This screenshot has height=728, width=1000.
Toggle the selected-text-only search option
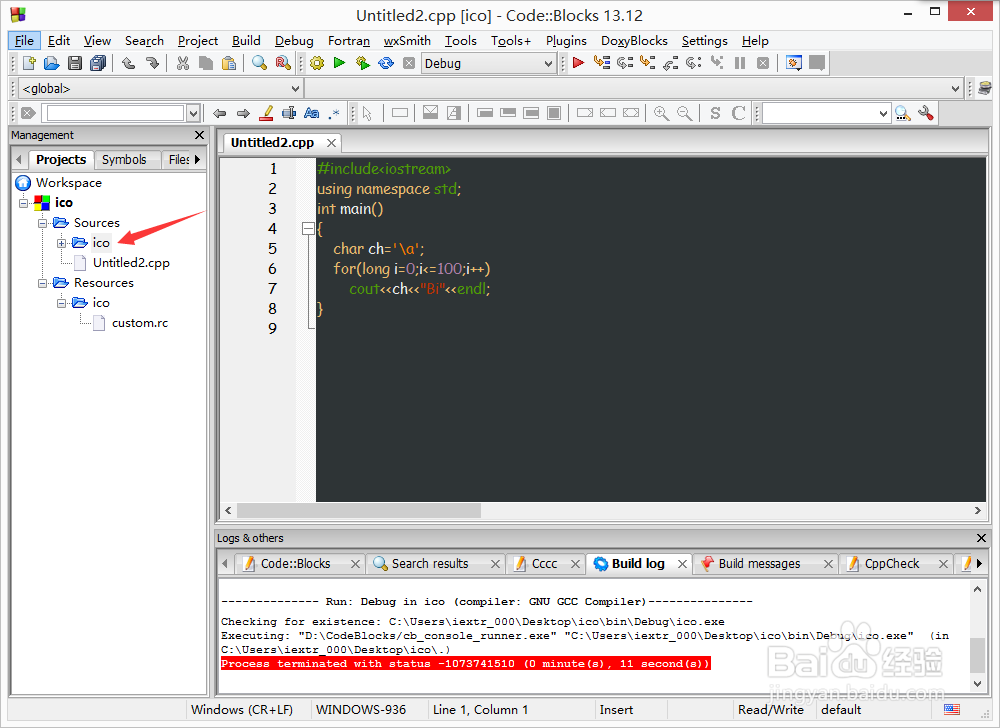click(289, 113)
